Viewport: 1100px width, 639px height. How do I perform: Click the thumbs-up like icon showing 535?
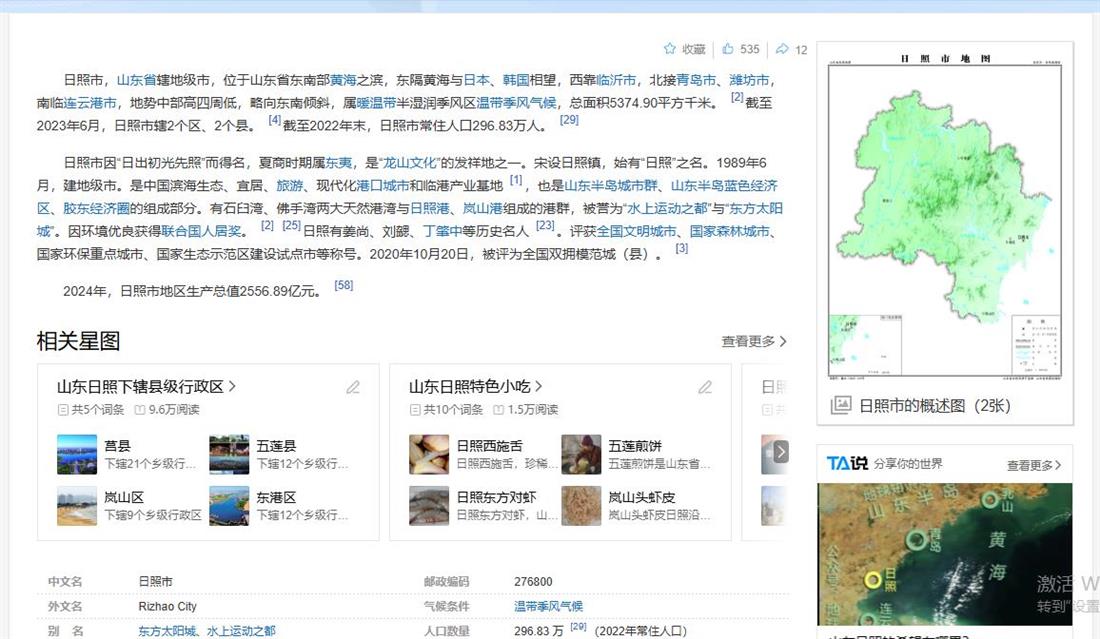(727, 49)
